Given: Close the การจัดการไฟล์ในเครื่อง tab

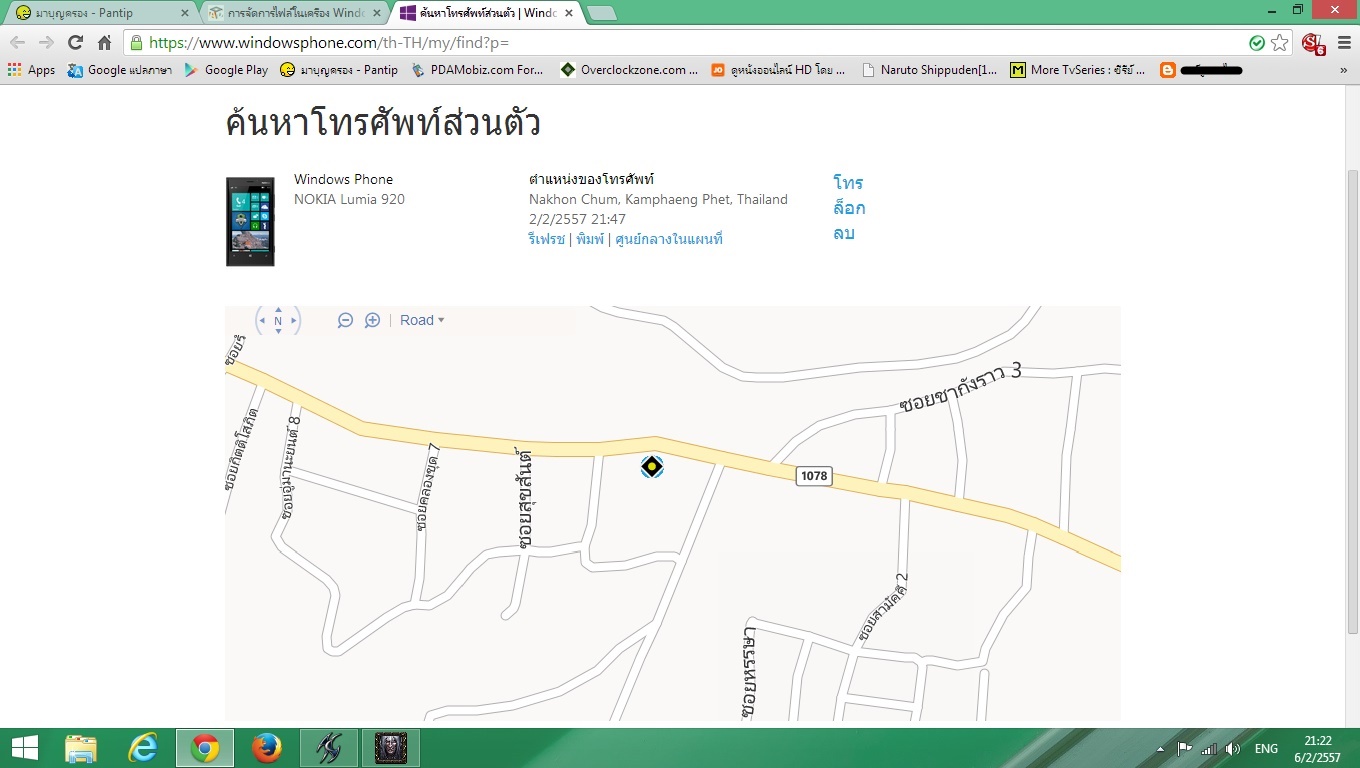Looking at the screenshot, I should pyautogui.click(x=376, y=13).
